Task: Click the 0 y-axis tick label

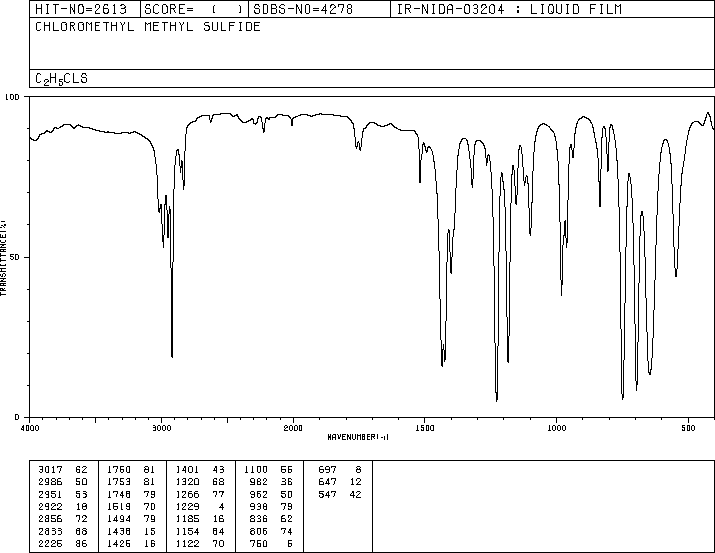Action: (17, 417)
